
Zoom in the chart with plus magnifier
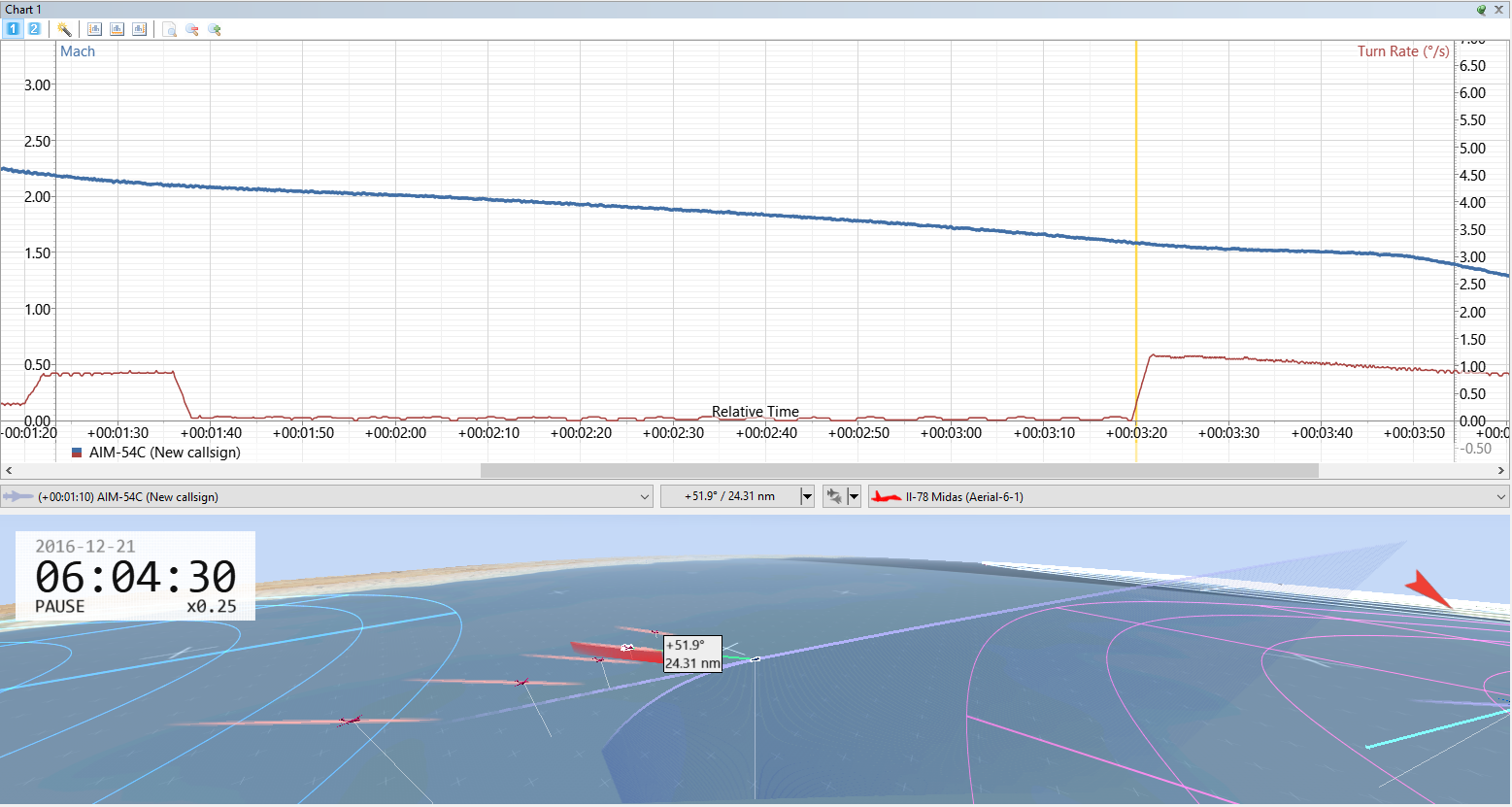click(215, 29)
